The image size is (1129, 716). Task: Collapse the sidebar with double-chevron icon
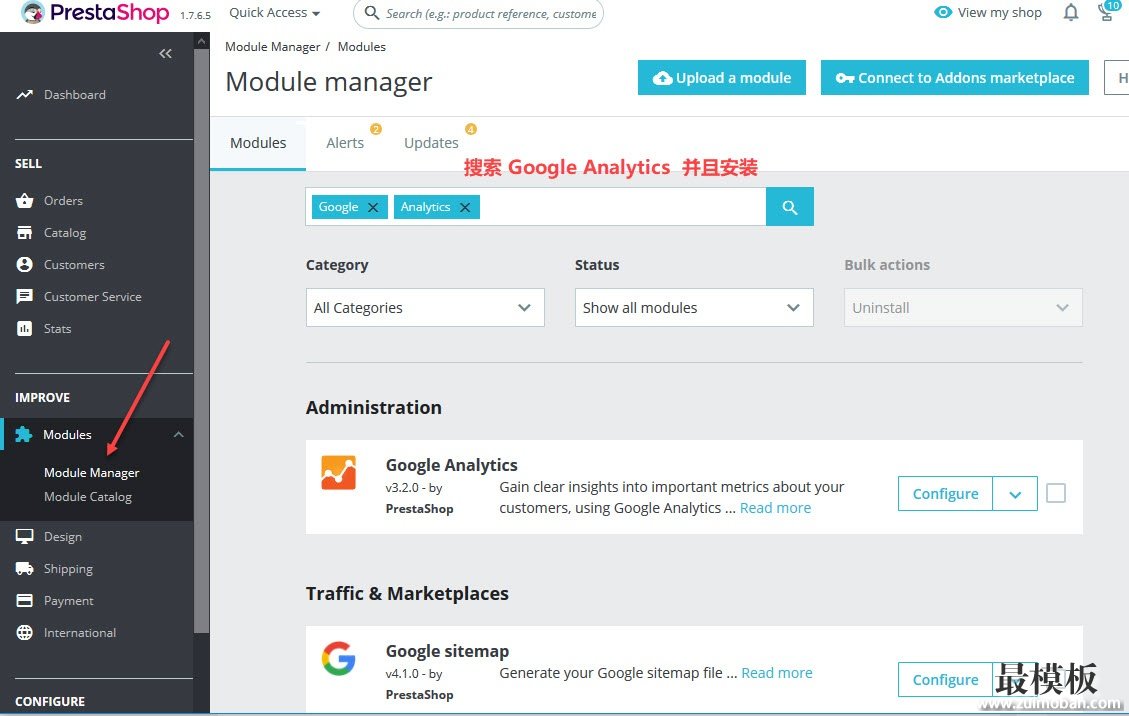[166, 53]
